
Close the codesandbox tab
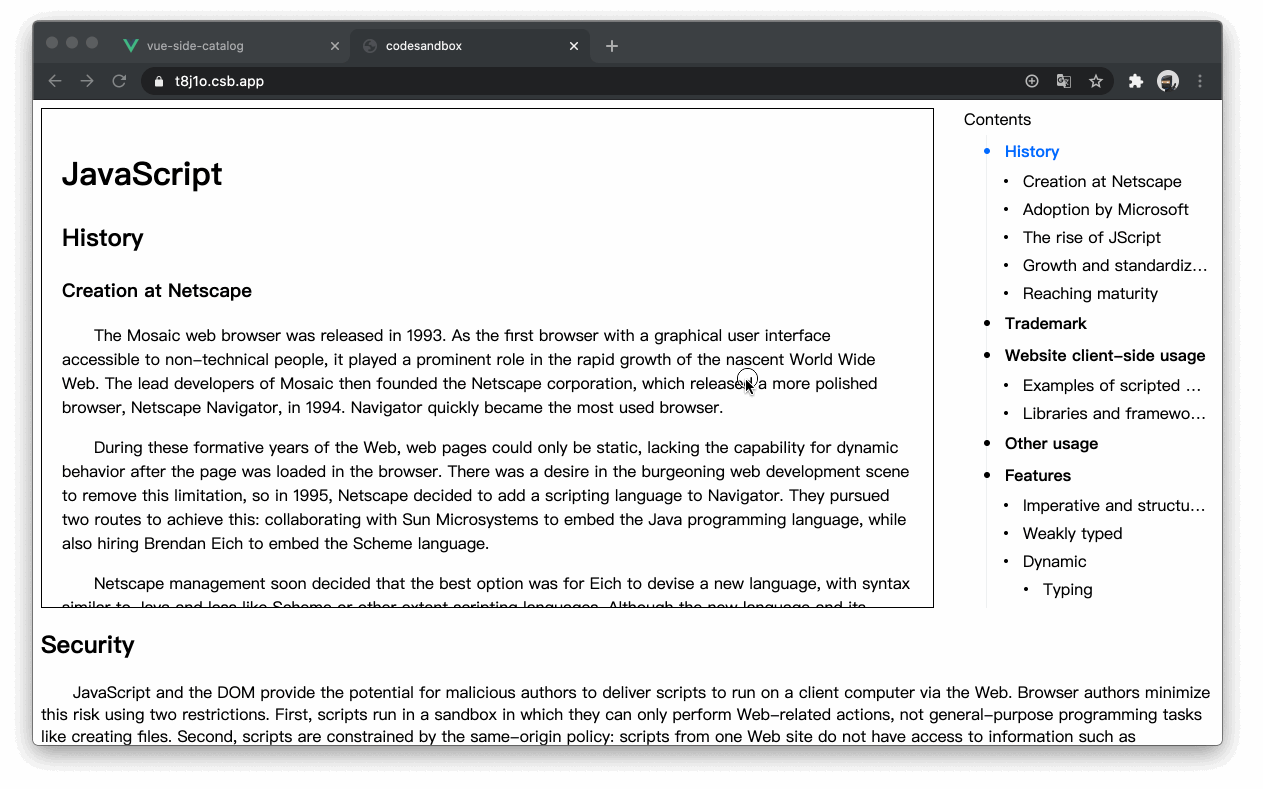pyautogui.click(x=574, y=46)
